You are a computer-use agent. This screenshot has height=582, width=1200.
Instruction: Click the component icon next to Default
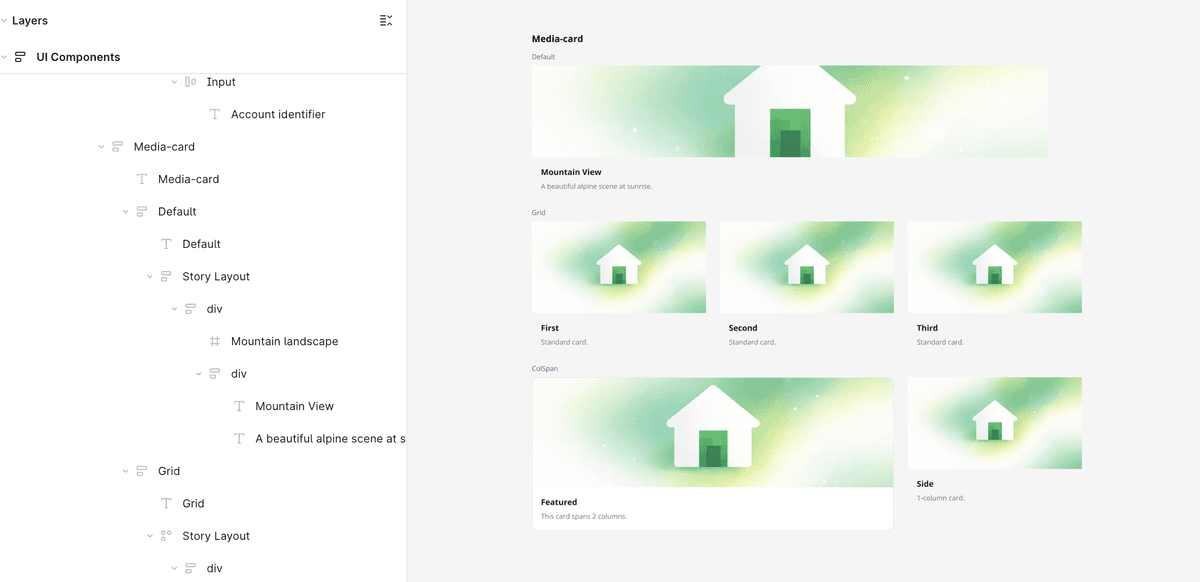[142, 211]
